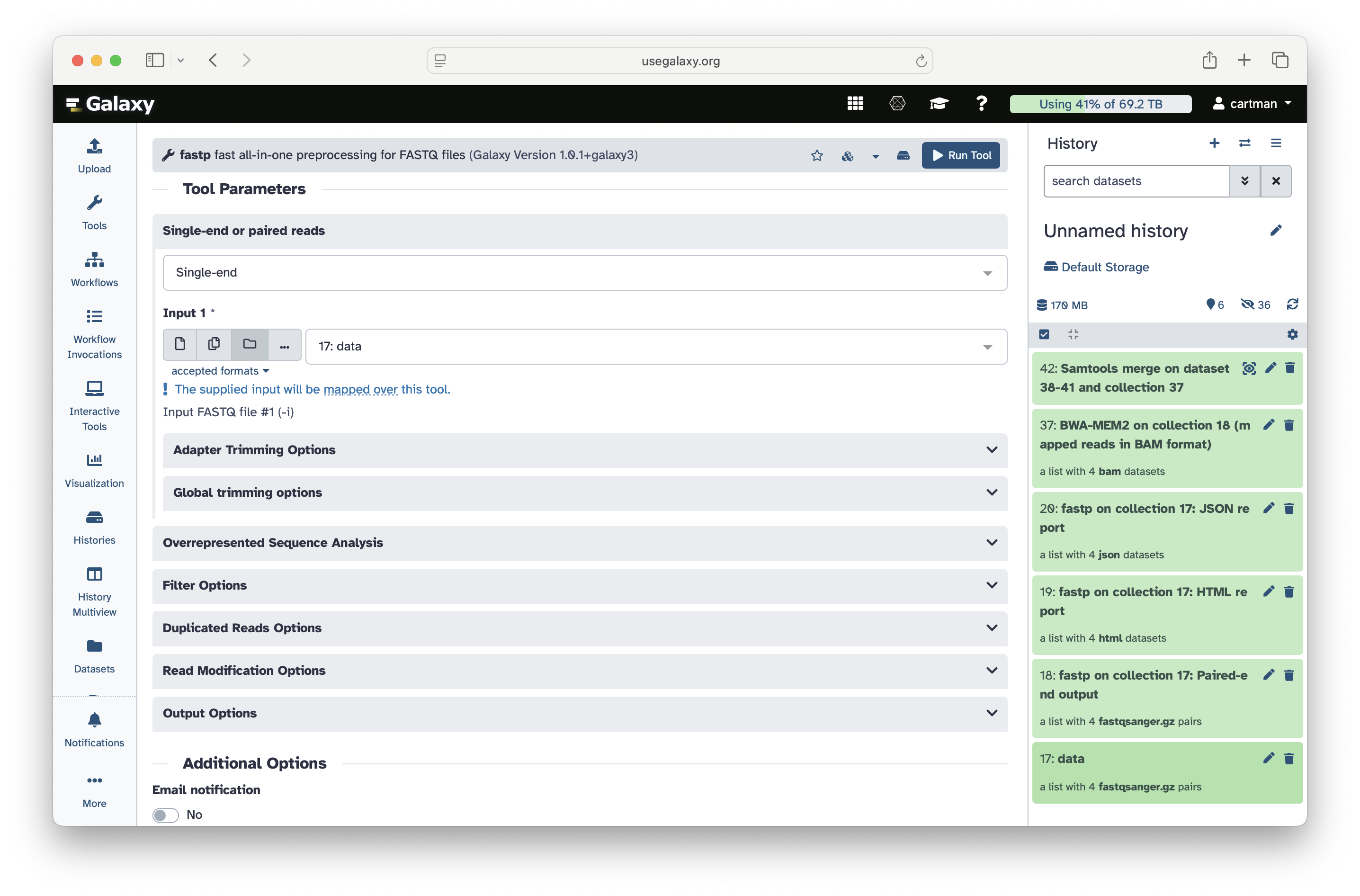The height and width of the screenshot is (896, 1360).
Task: Delete Samtools merge dataset 42 trash icon
Action: pyautogui.click(x=1290, y=368)
